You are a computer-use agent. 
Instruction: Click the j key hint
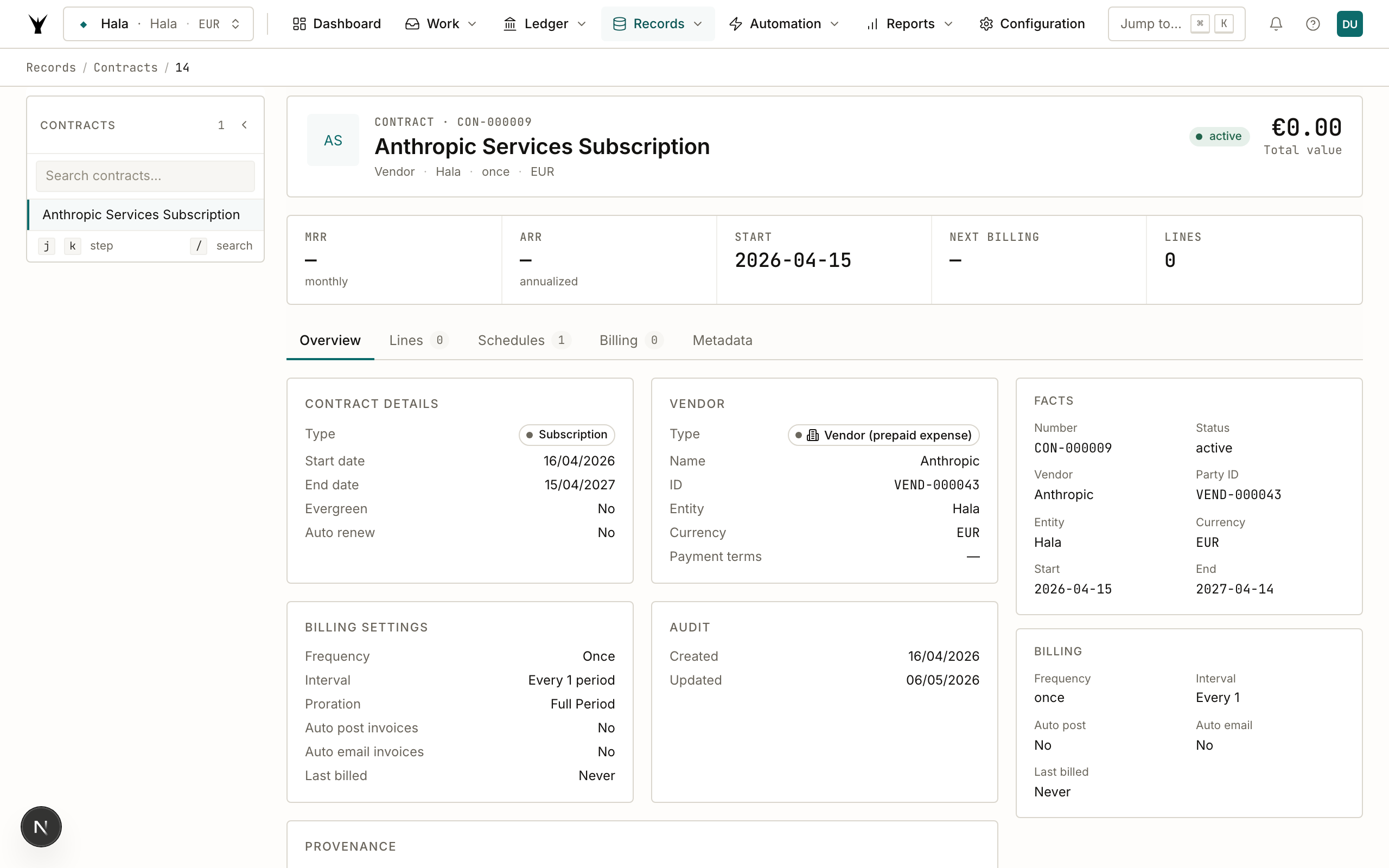click(47, 246)
